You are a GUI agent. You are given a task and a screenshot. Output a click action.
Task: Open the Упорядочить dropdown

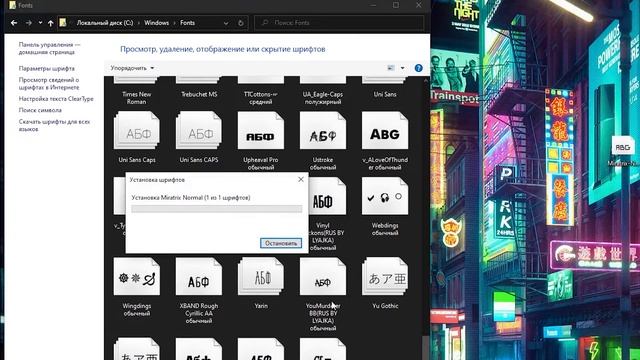[x=132, y=68]
